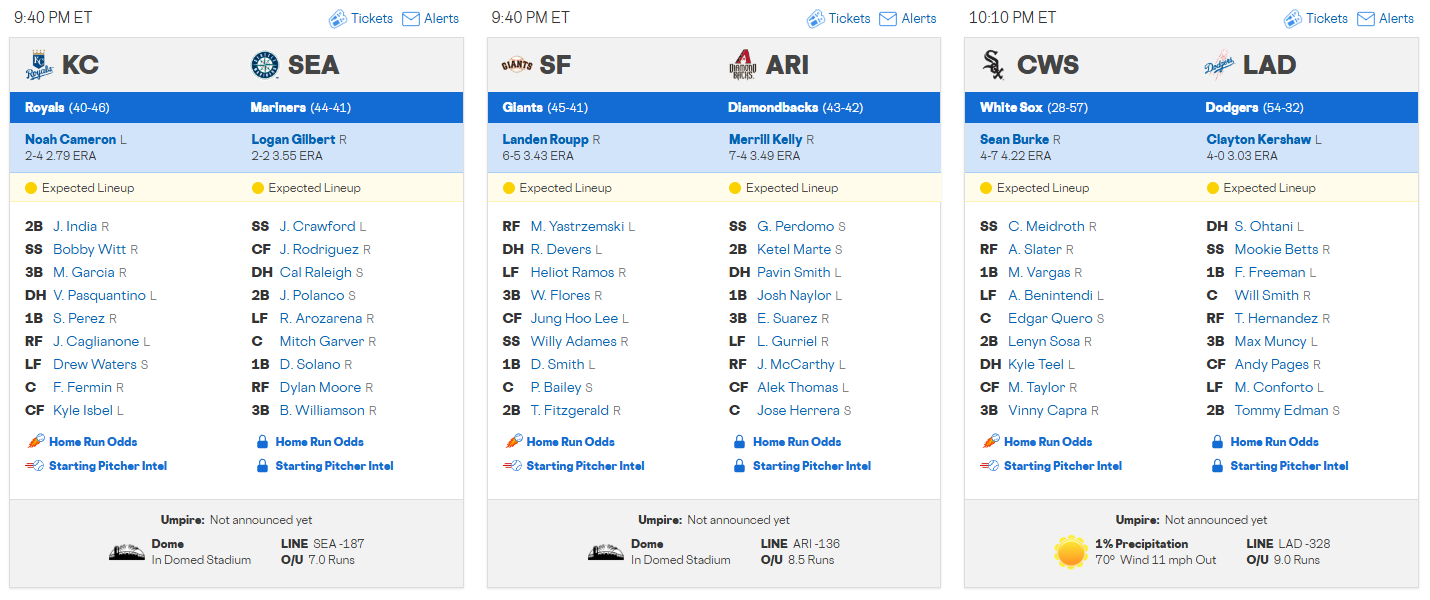Open Tickets for the CWS vs LAD game

pyautogui.click(x=1316, y=18)
